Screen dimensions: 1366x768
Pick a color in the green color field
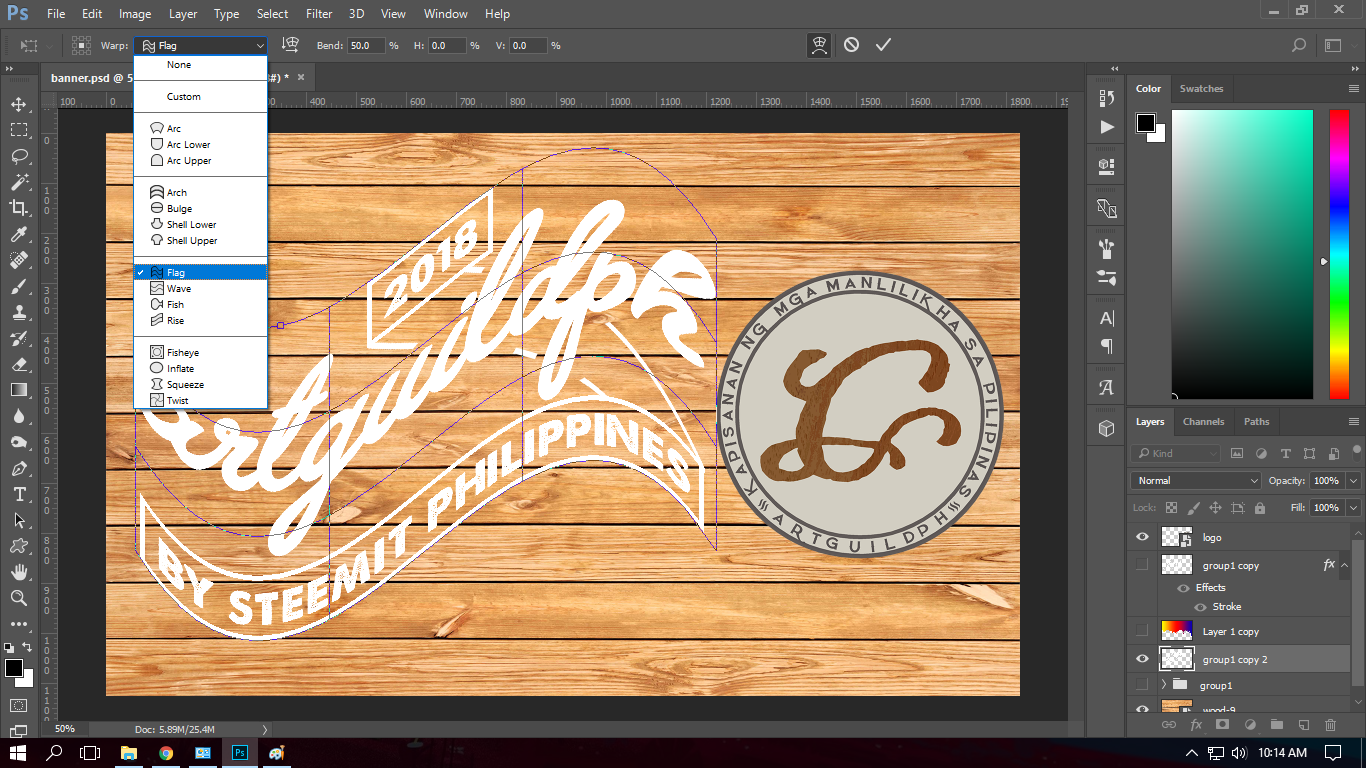coord(1242,254)
